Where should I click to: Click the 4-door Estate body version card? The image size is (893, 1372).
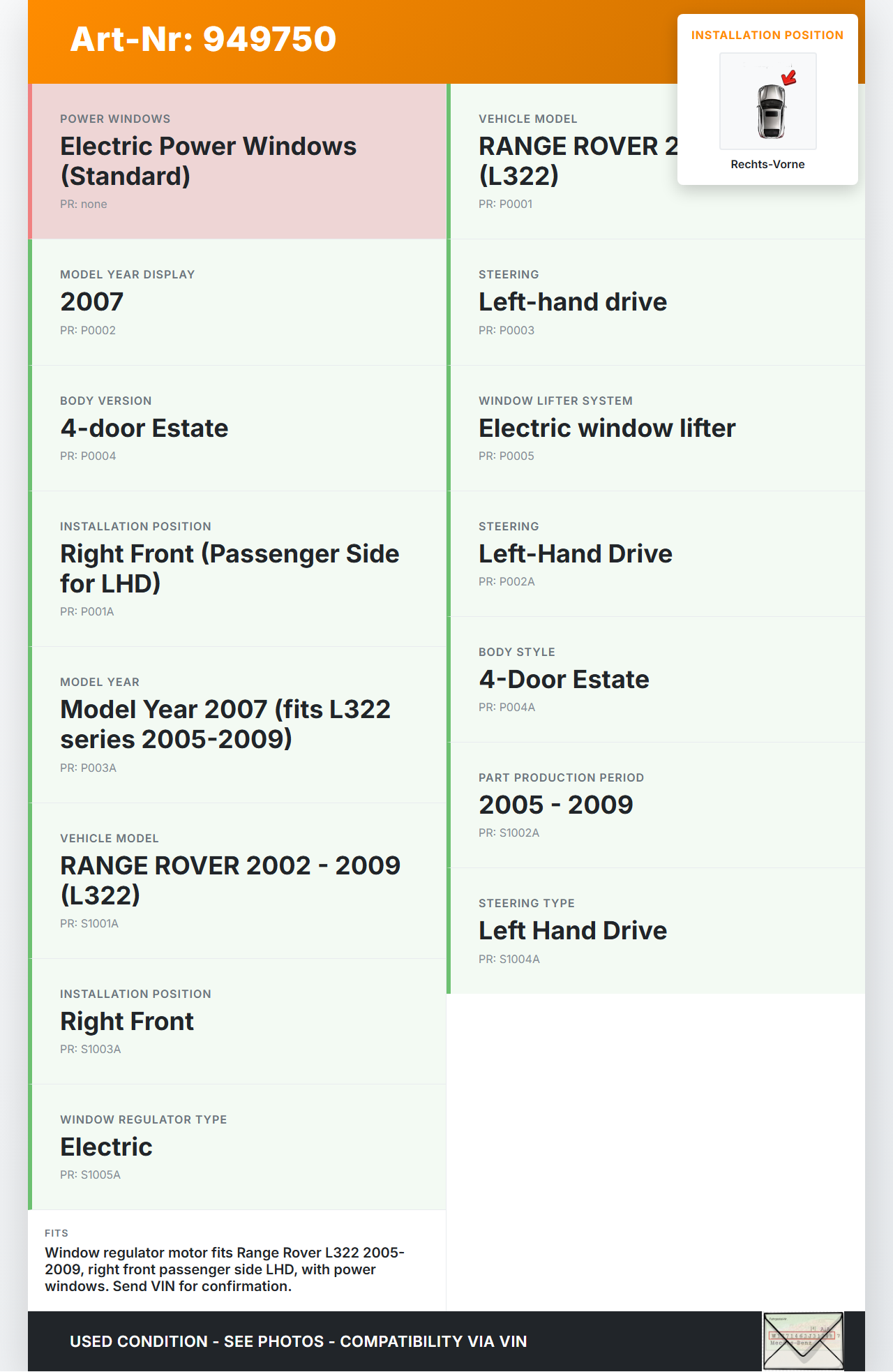coord(237,428)
